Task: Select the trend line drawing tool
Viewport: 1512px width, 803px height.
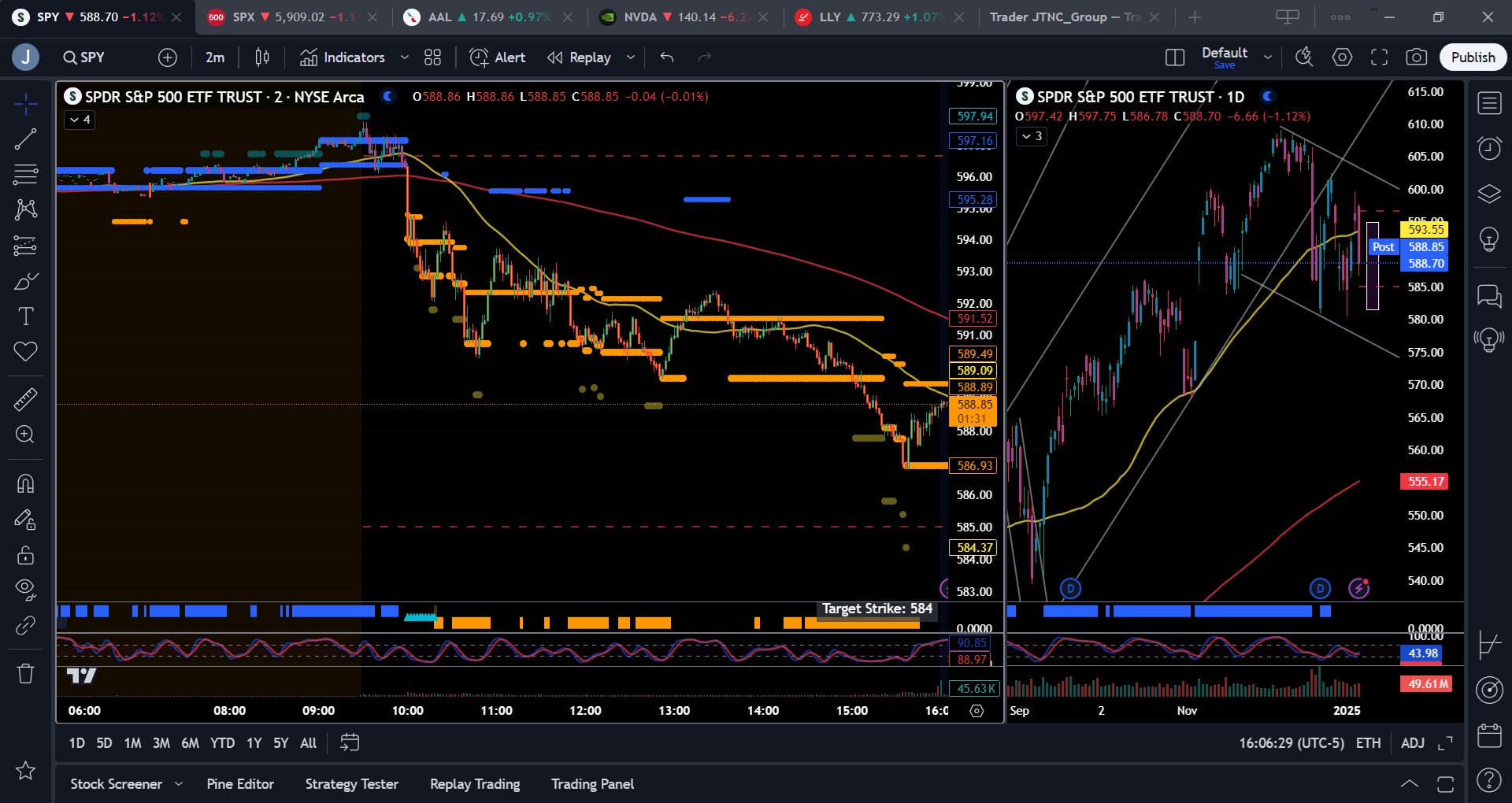Action: (25, 139)
